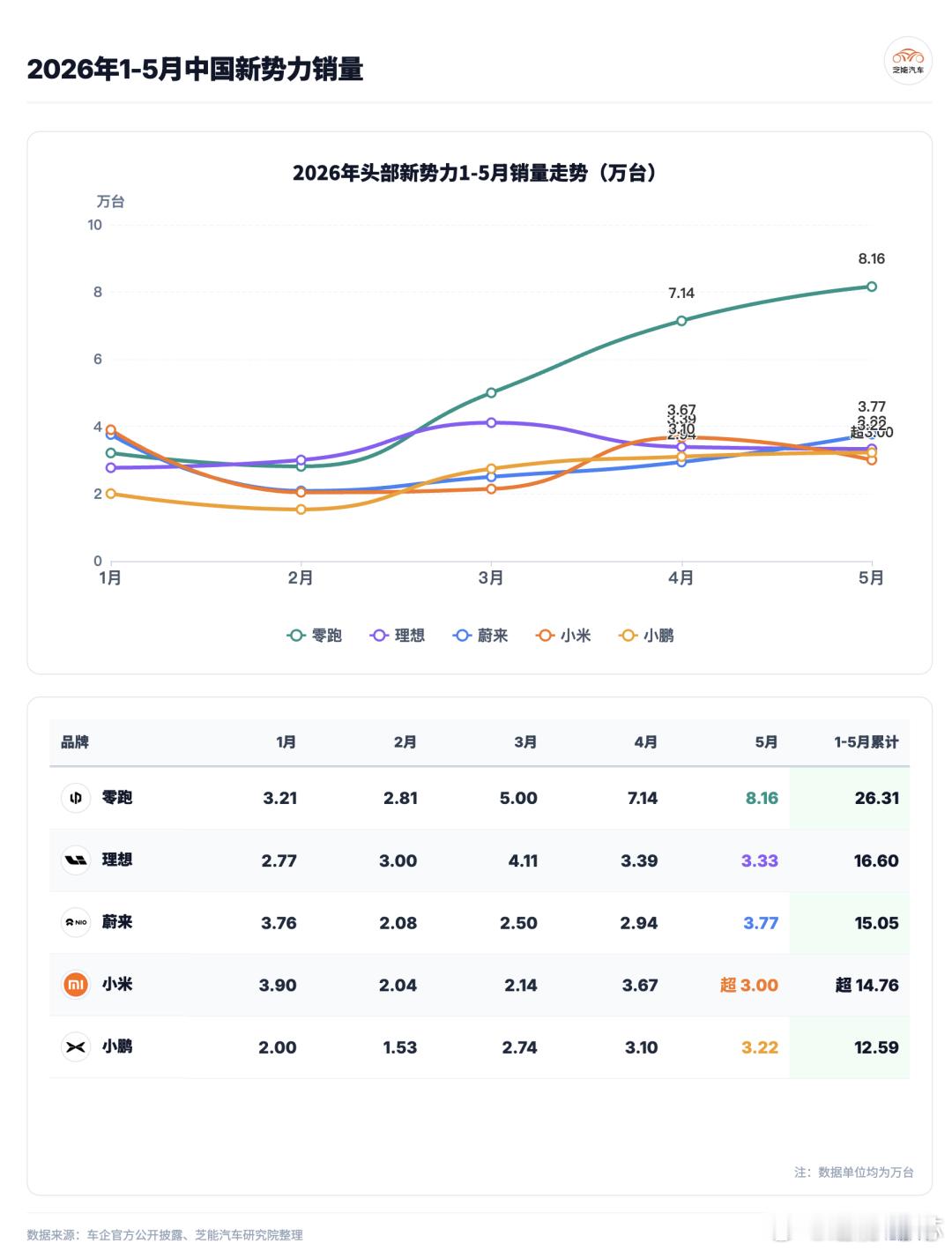The width and height of the screenshot is (952, 1251).
Task: Click the 理想 January data point on the purple line
Action: [x=111, y=468]
